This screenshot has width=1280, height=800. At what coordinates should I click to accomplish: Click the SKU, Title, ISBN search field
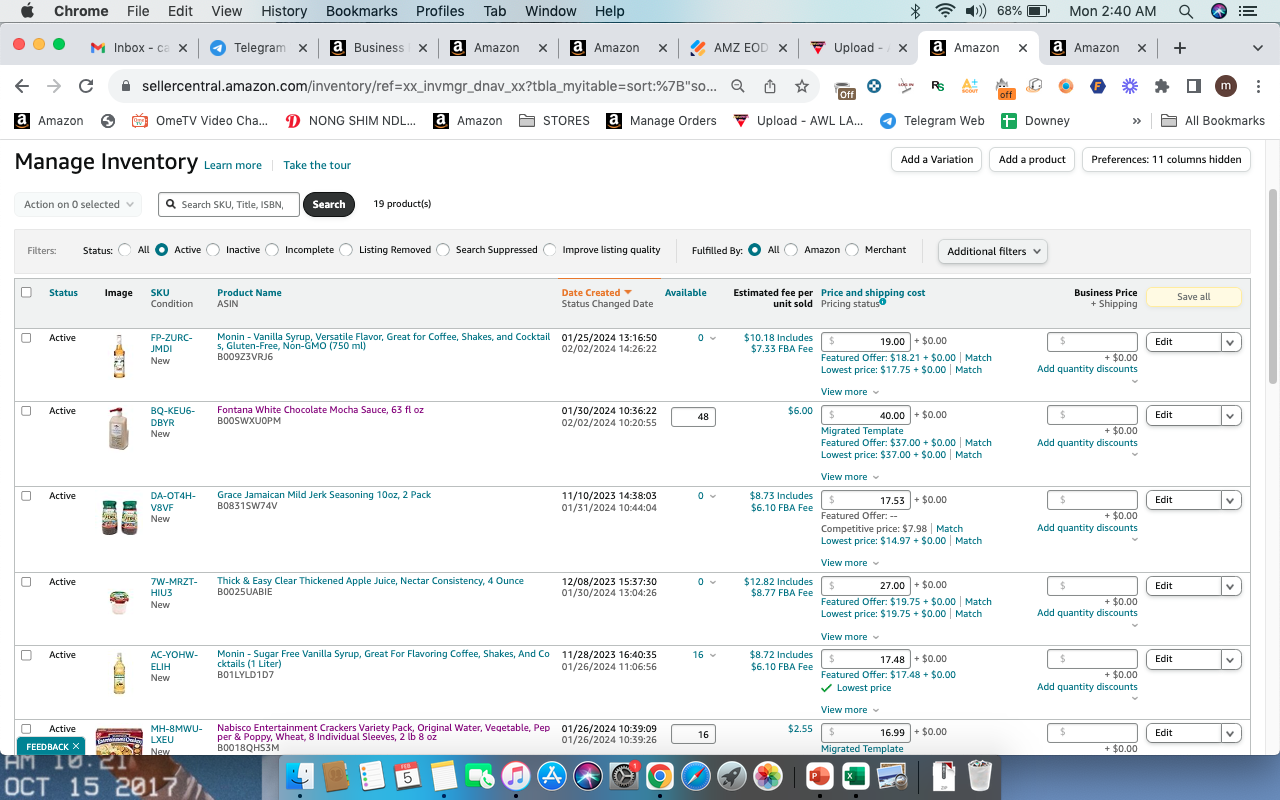[229, 204]
